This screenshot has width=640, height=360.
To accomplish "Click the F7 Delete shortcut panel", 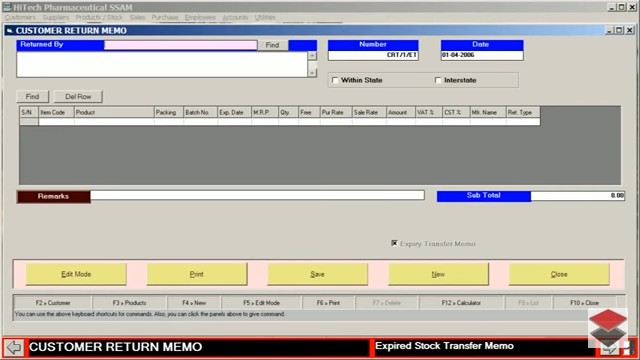I will point(387,303).
